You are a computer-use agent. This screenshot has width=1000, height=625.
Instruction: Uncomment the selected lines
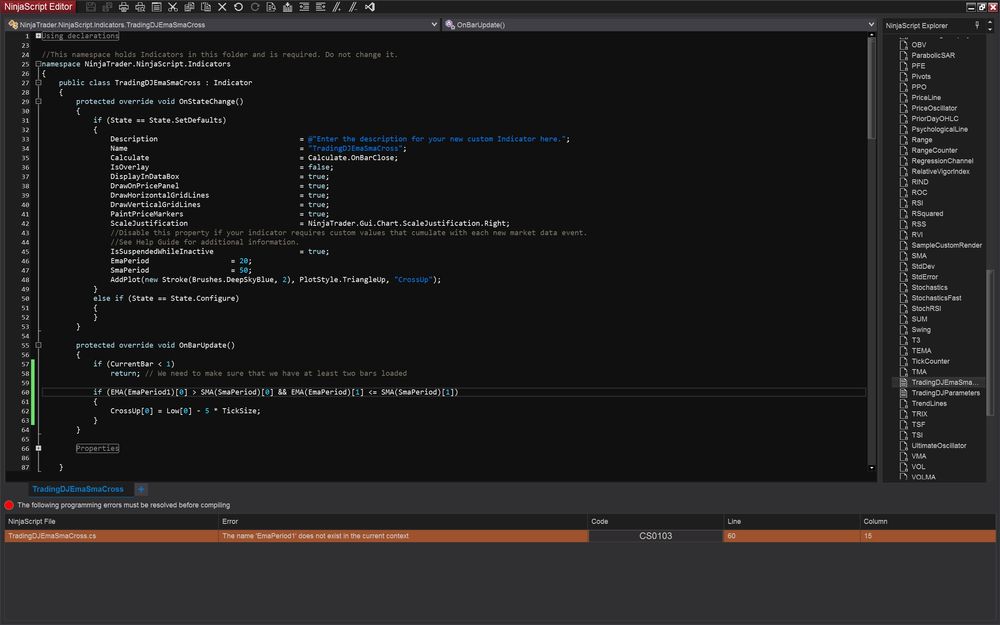(353, 6)
